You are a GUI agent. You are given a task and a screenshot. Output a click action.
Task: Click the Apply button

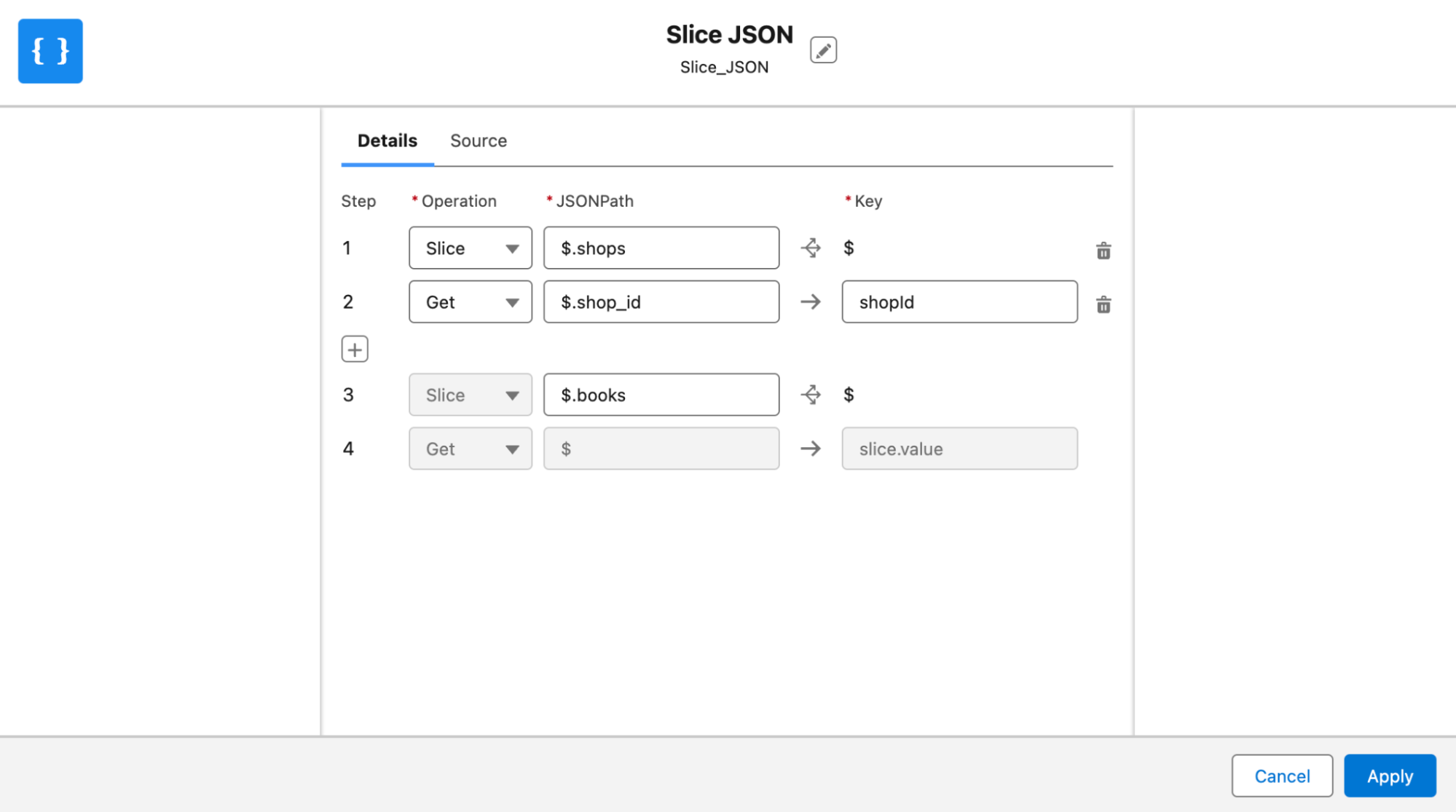1389,776
